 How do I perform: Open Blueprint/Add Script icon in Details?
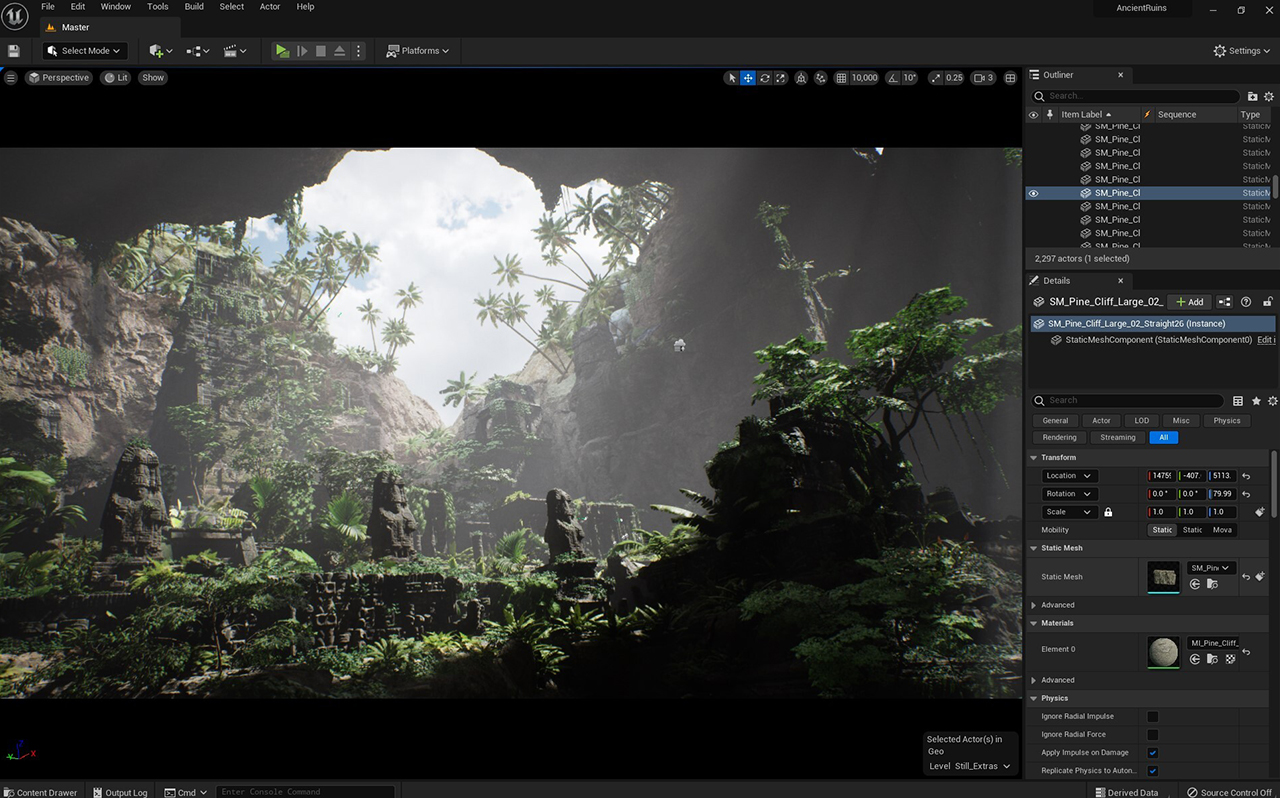coord(1224,302)
